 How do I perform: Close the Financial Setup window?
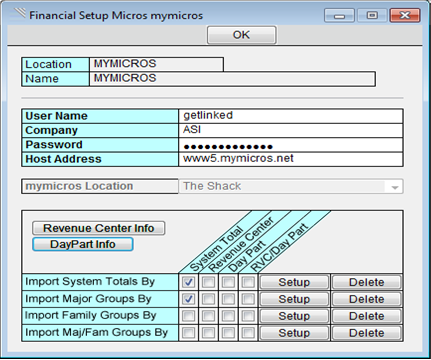click(405, 16)
